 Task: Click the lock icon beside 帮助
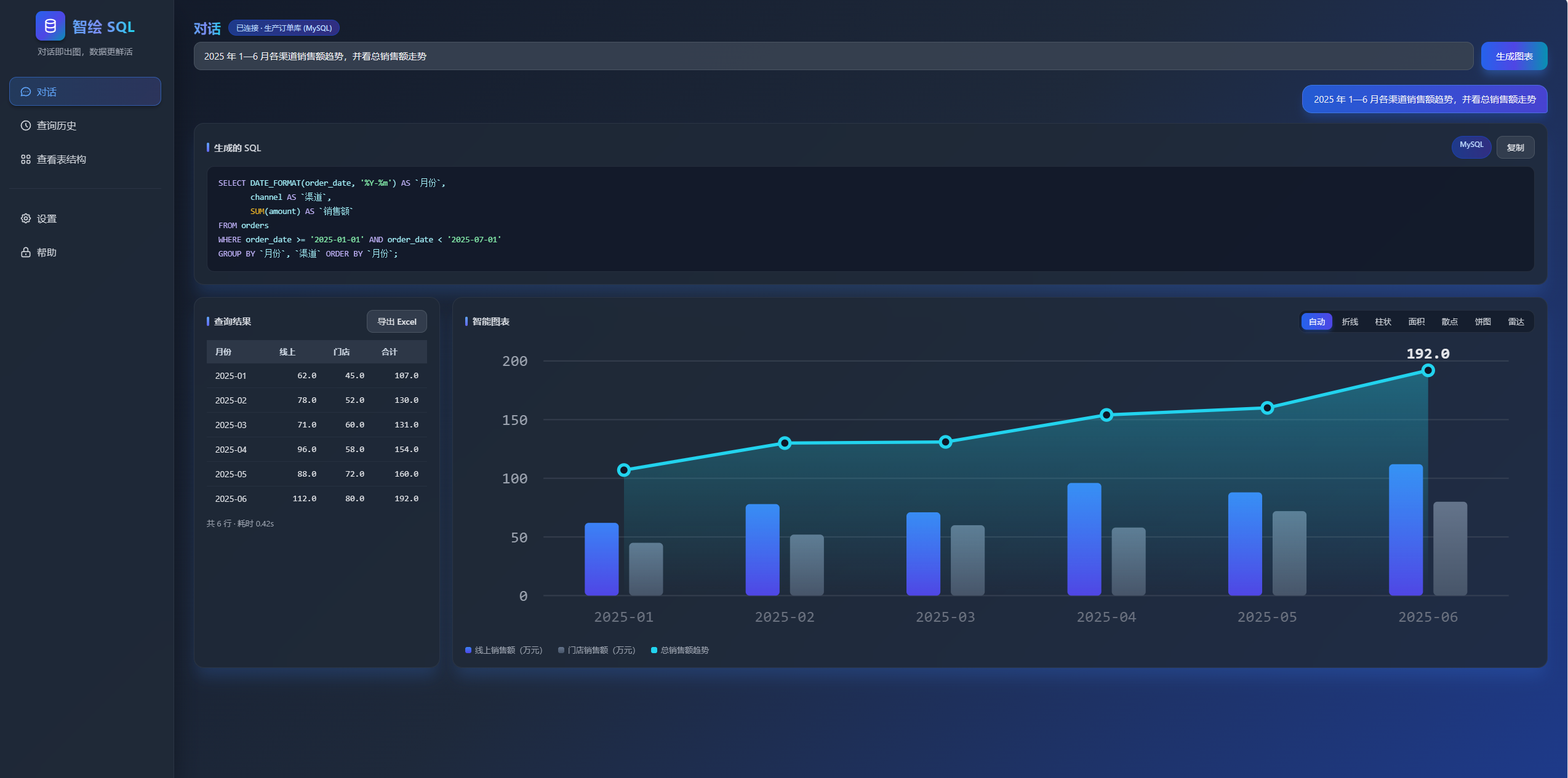click(26, 252)
